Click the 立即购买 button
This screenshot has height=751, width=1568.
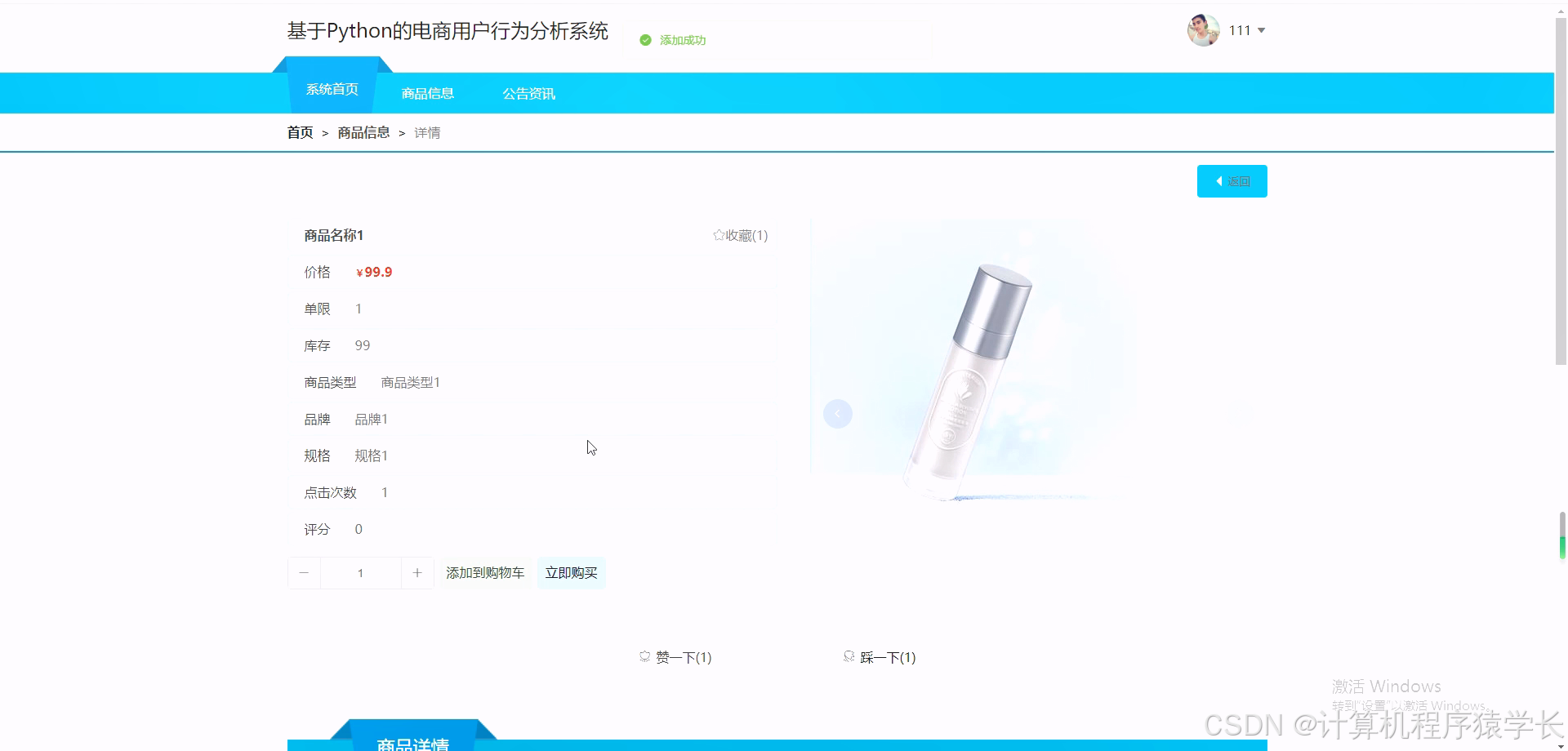coord(571,572)
